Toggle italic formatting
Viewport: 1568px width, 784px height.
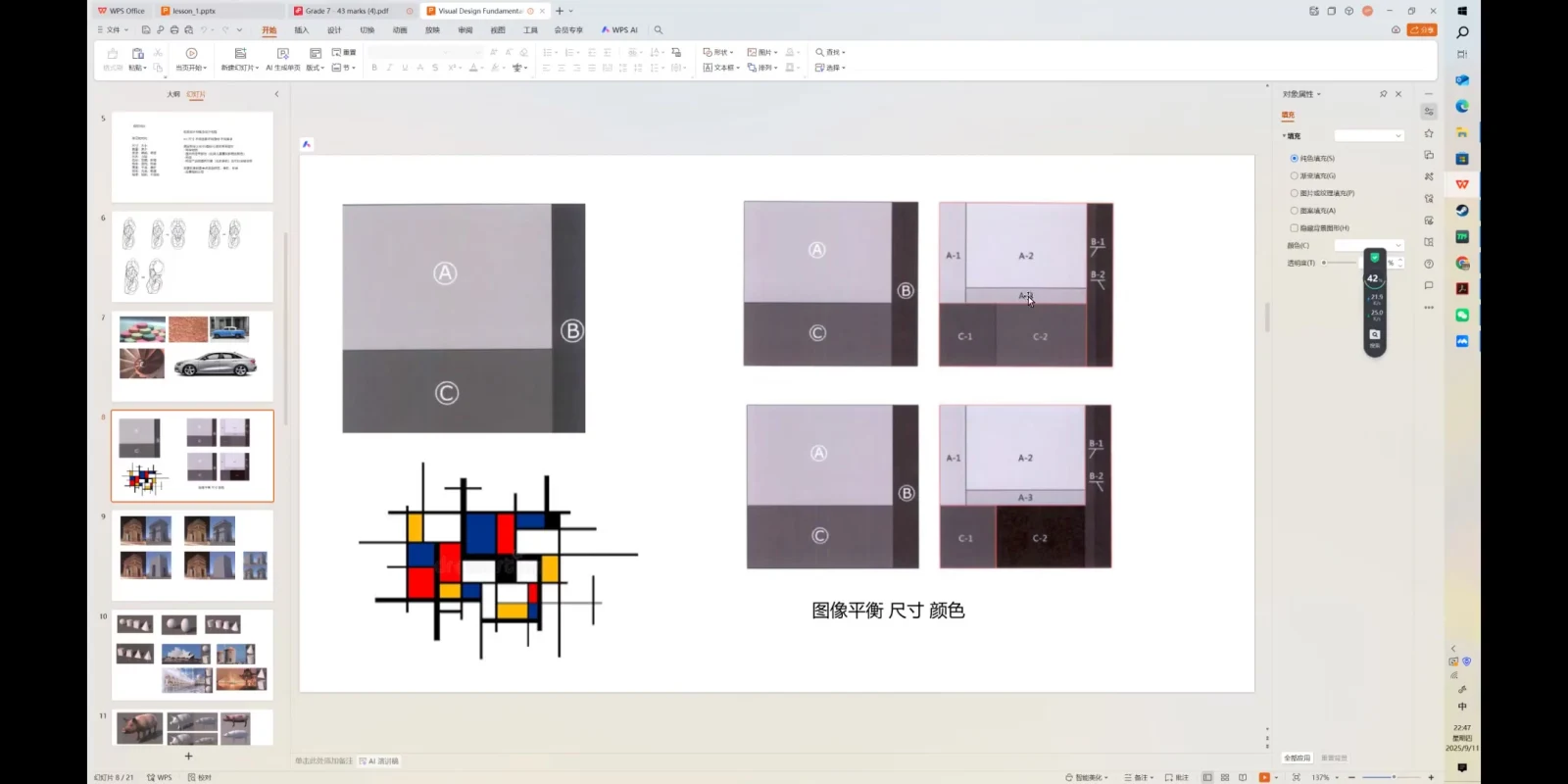389,68
